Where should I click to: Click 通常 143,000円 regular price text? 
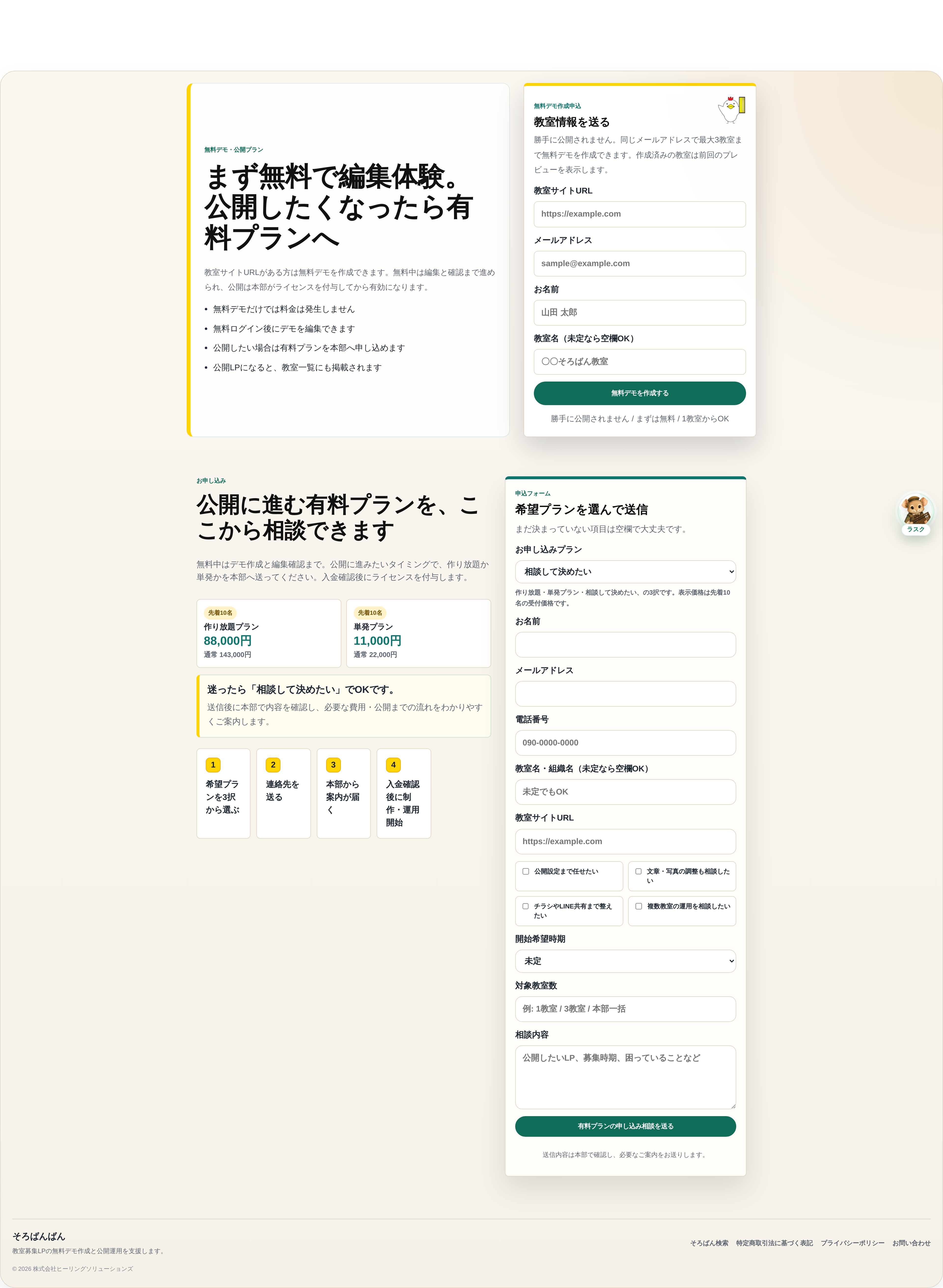click(227, 655)
